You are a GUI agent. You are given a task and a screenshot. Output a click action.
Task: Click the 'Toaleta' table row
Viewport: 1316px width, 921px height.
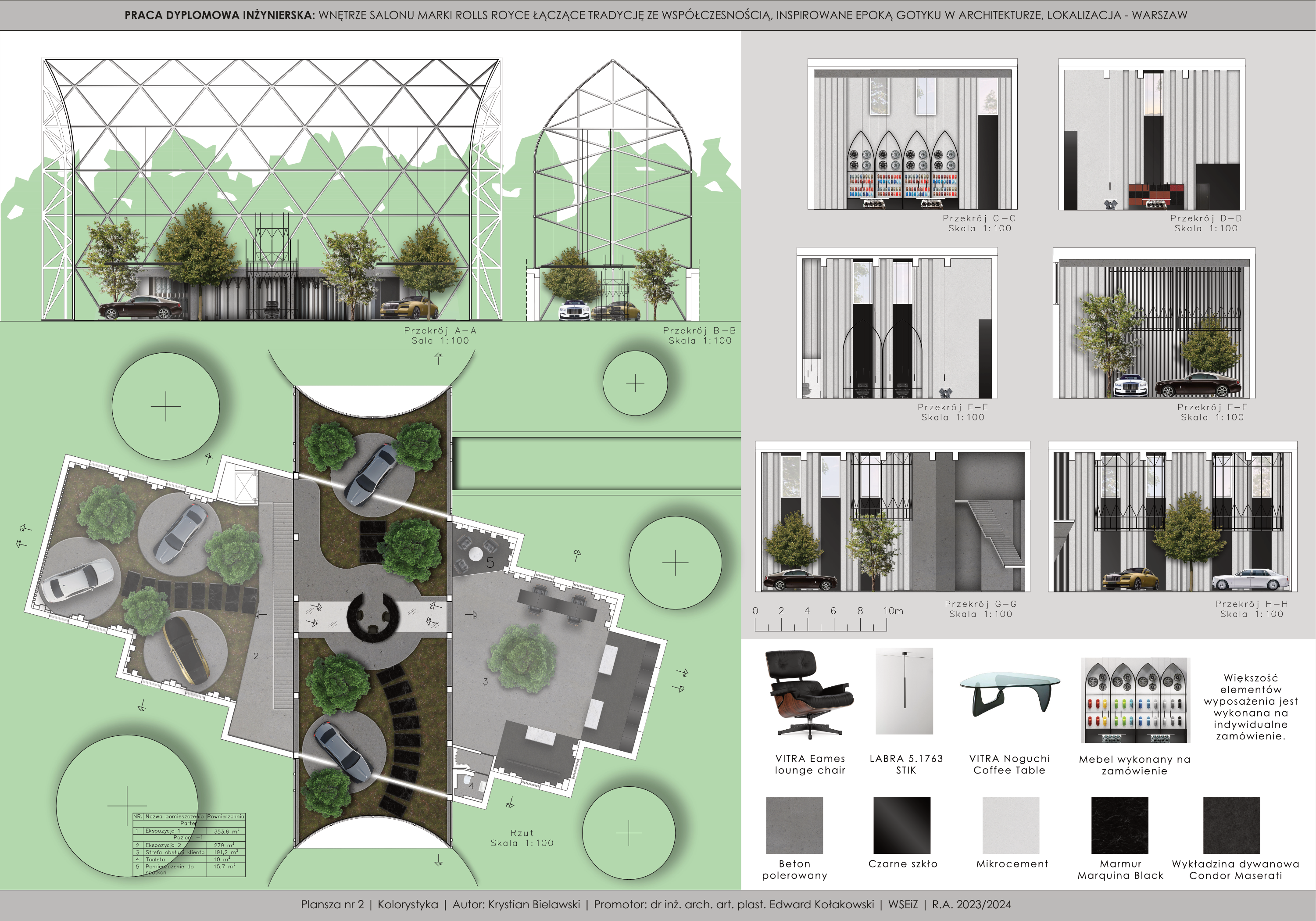pyautogui.click(x=189, y=859)
